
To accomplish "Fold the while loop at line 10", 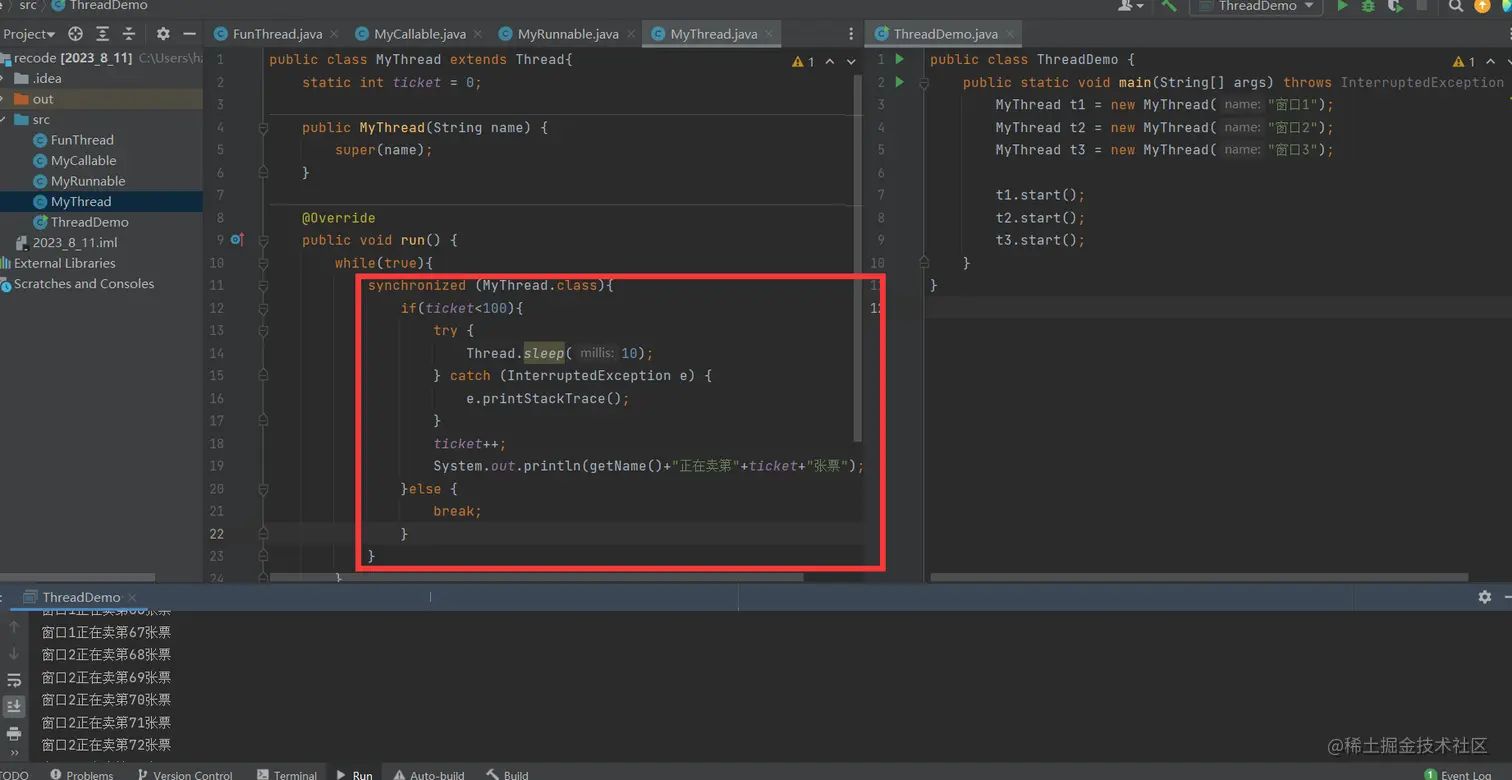I will pos(263,263).
